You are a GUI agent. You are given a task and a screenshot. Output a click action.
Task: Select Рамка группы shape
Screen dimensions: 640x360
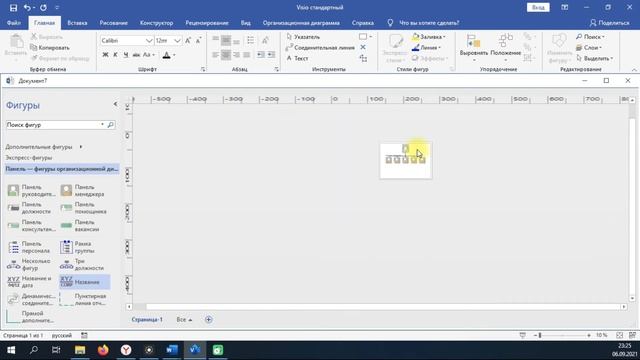[78, 247]
